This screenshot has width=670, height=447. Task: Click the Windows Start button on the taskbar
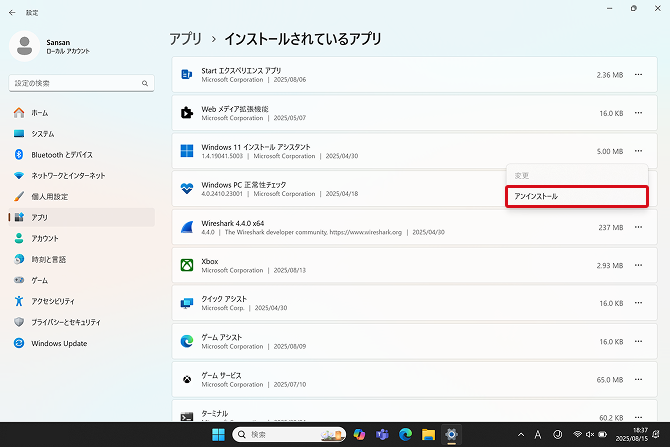217,435
